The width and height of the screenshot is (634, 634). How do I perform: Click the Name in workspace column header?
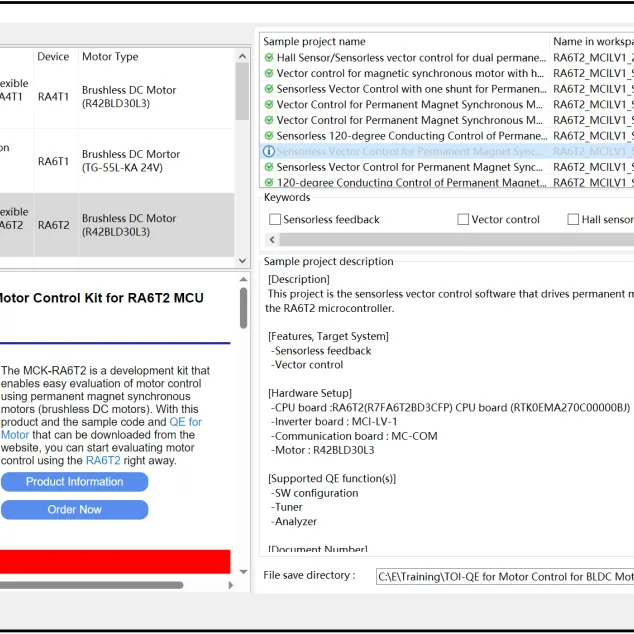coord(592,41)
